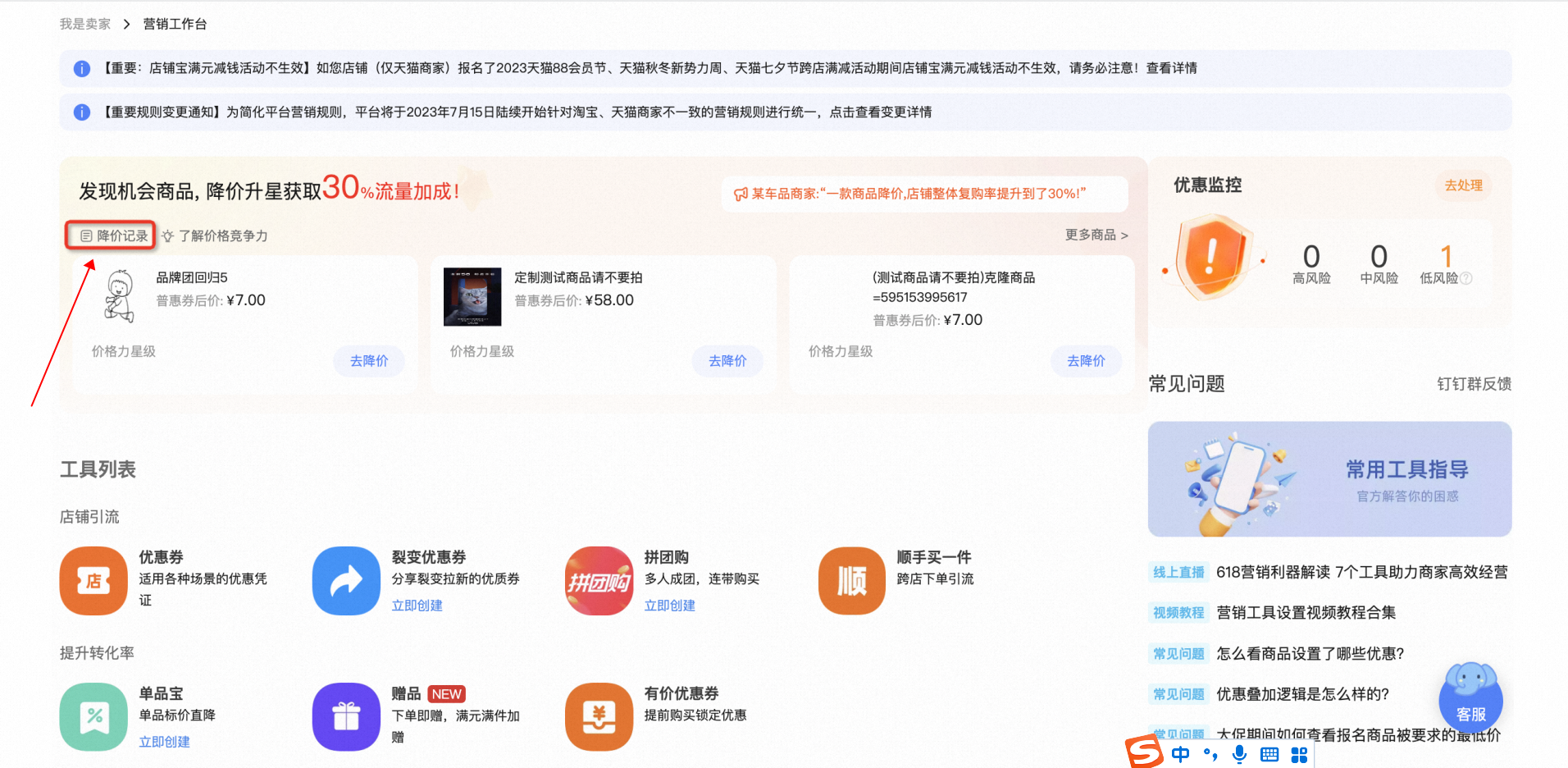The image size is (1568, 768).
Task: Click the info icon beside 店铺宝满元减钱 notice
Action: [x=82, y=69]
